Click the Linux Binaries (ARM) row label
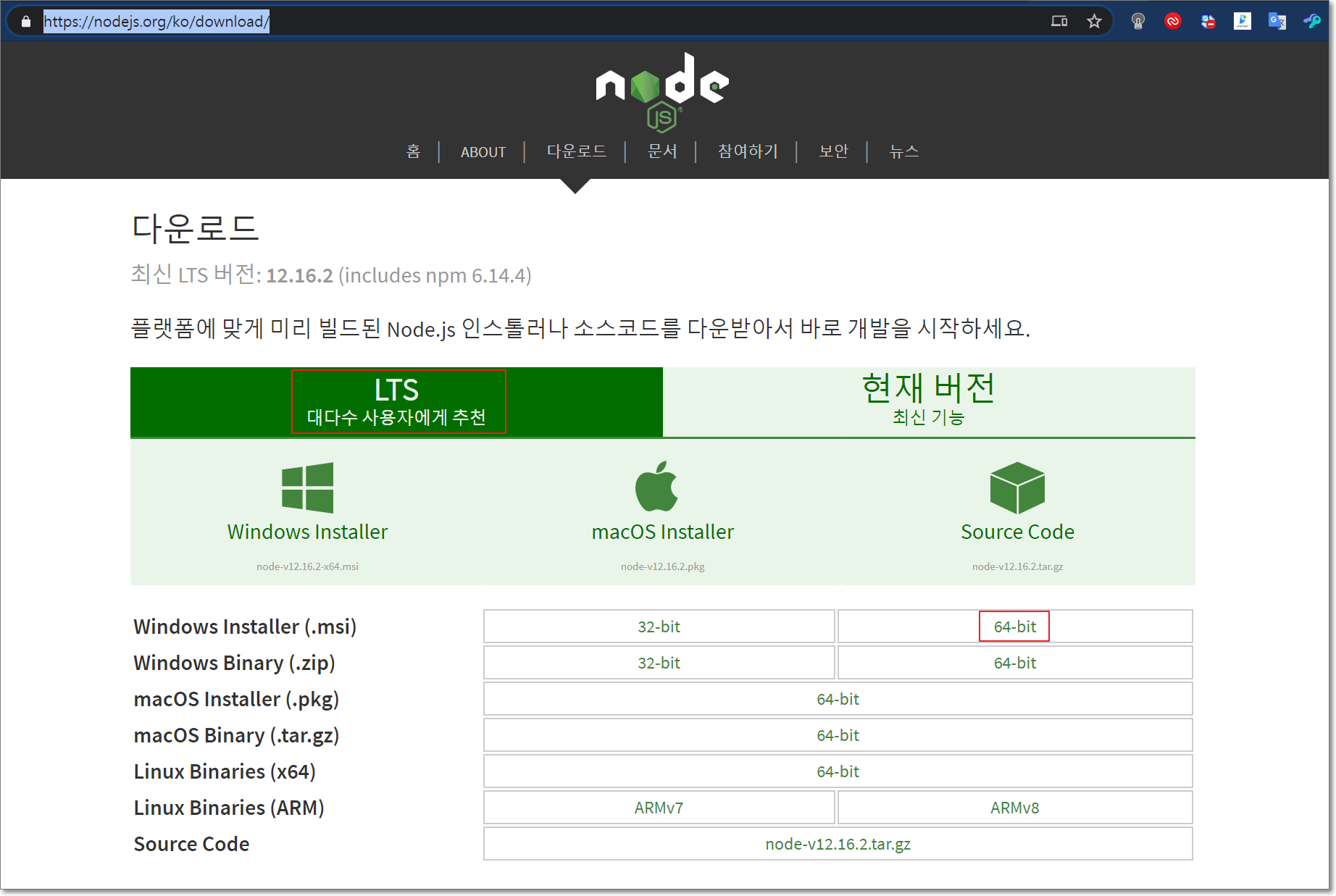1336x896 pixels. (229, 808)
